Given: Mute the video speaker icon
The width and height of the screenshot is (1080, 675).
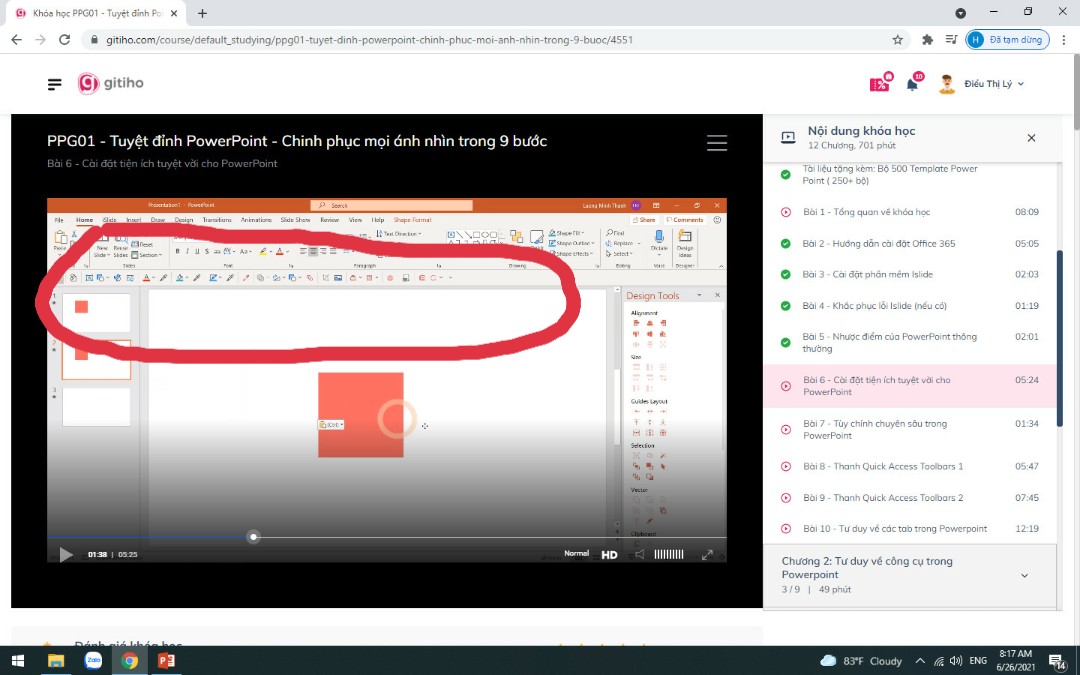Looking at the screenshot, I should (640, 554).
